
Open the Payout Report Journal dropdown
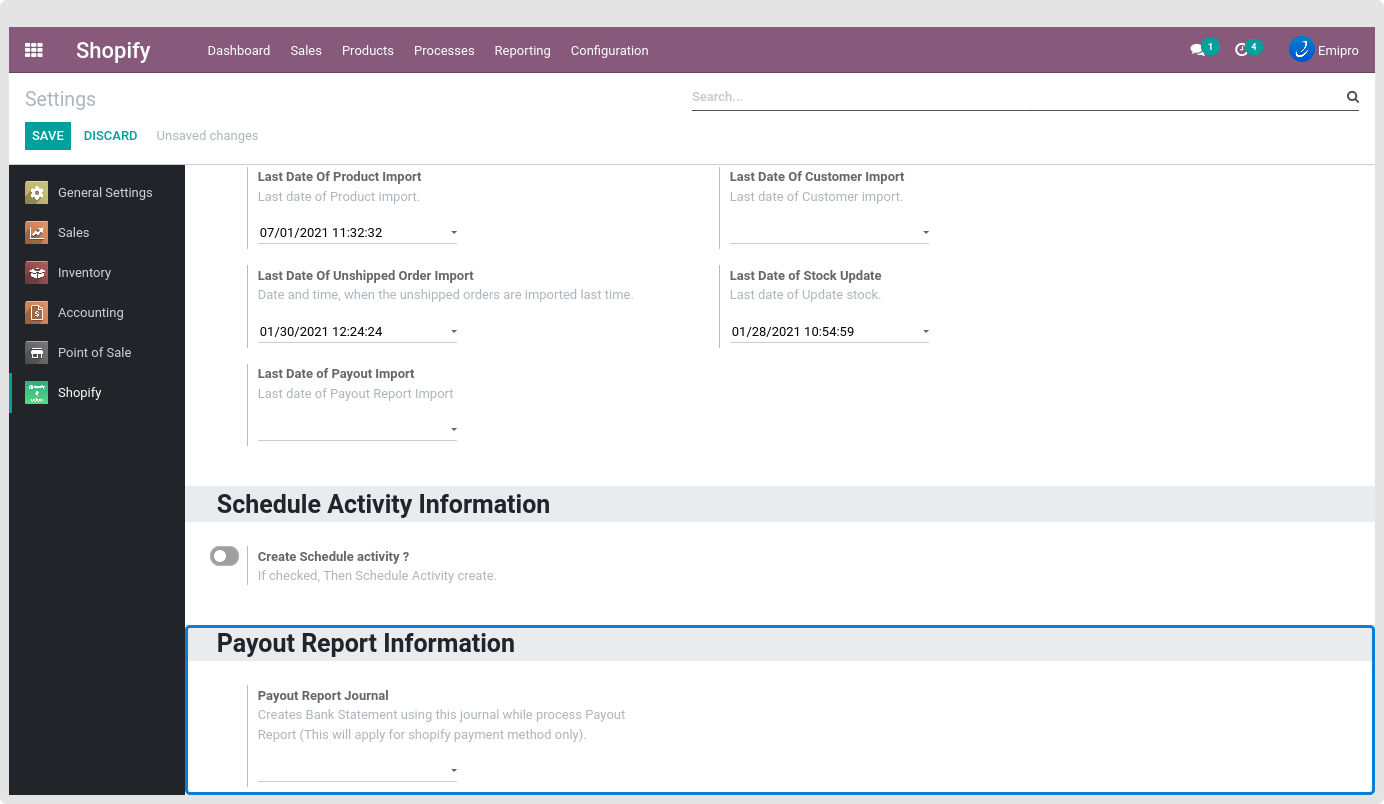[453, 771]
